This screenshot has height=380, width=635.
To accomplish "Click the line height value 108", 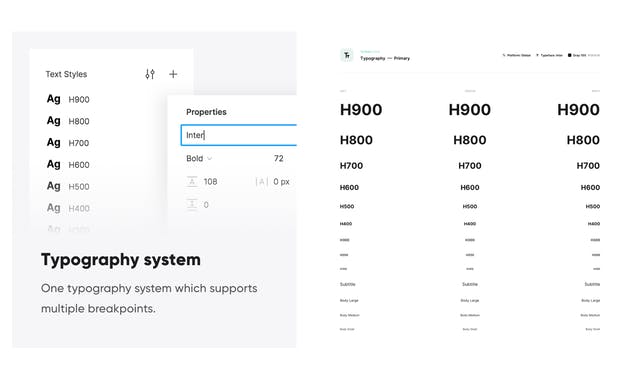I will pyautogui.click(x=210, y=181).
